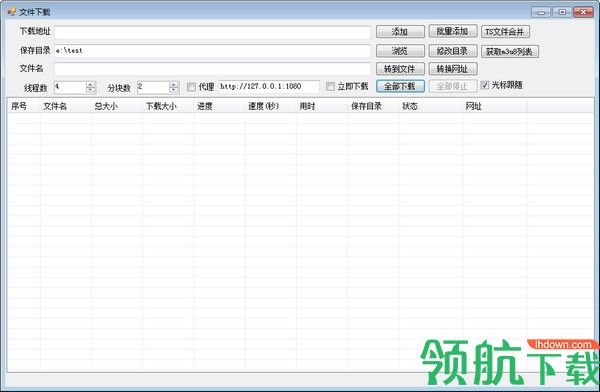Sort by the 保存目录 column header
Screen dimensions: 600x392
pos(373,106)
